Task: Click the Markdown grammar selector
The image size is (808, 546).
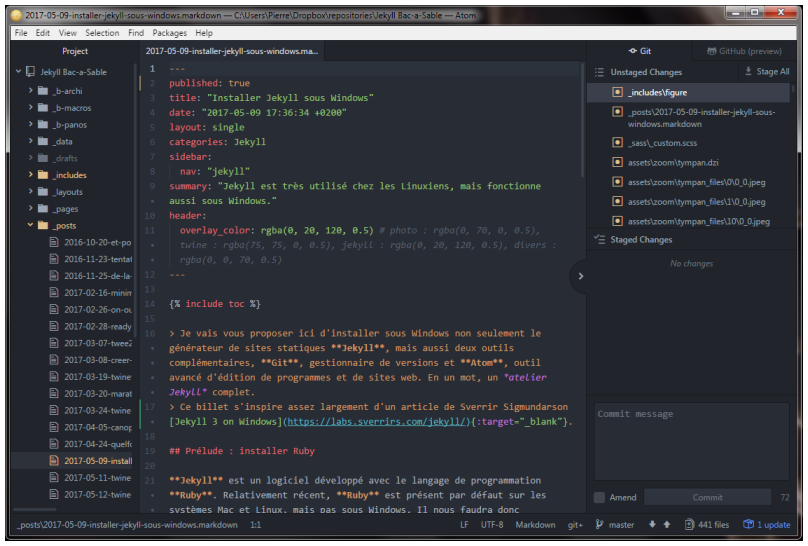Action: [535, 524]
